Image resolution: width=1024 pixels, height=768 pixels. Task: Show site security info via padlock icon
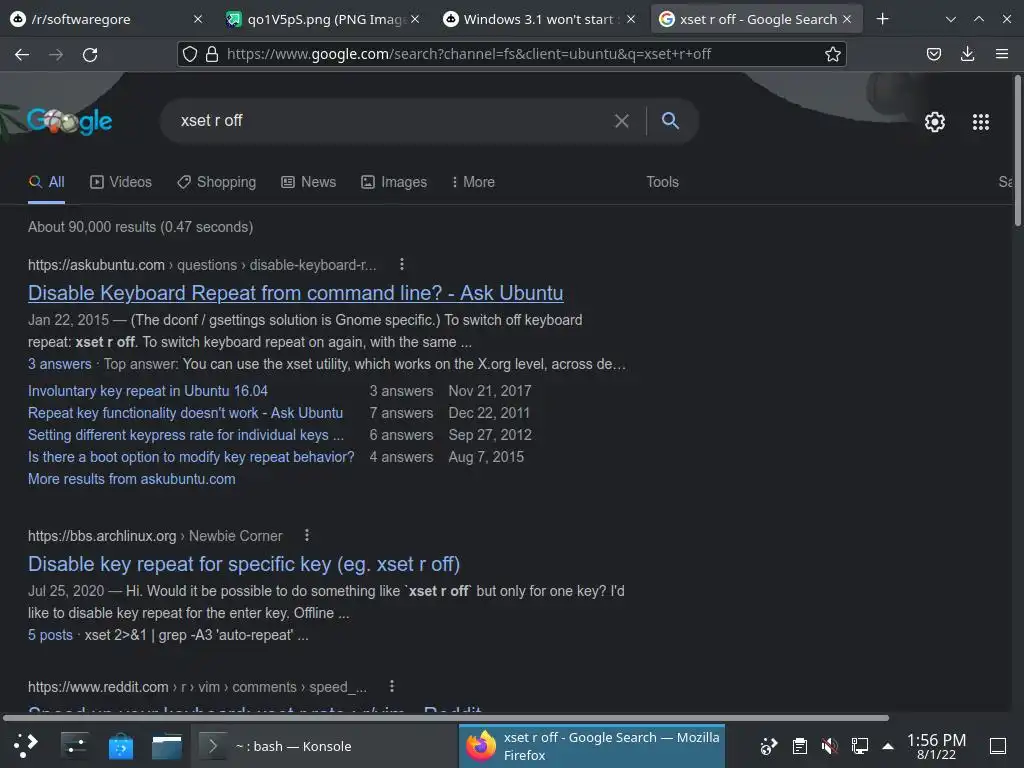tap(212, 54)
